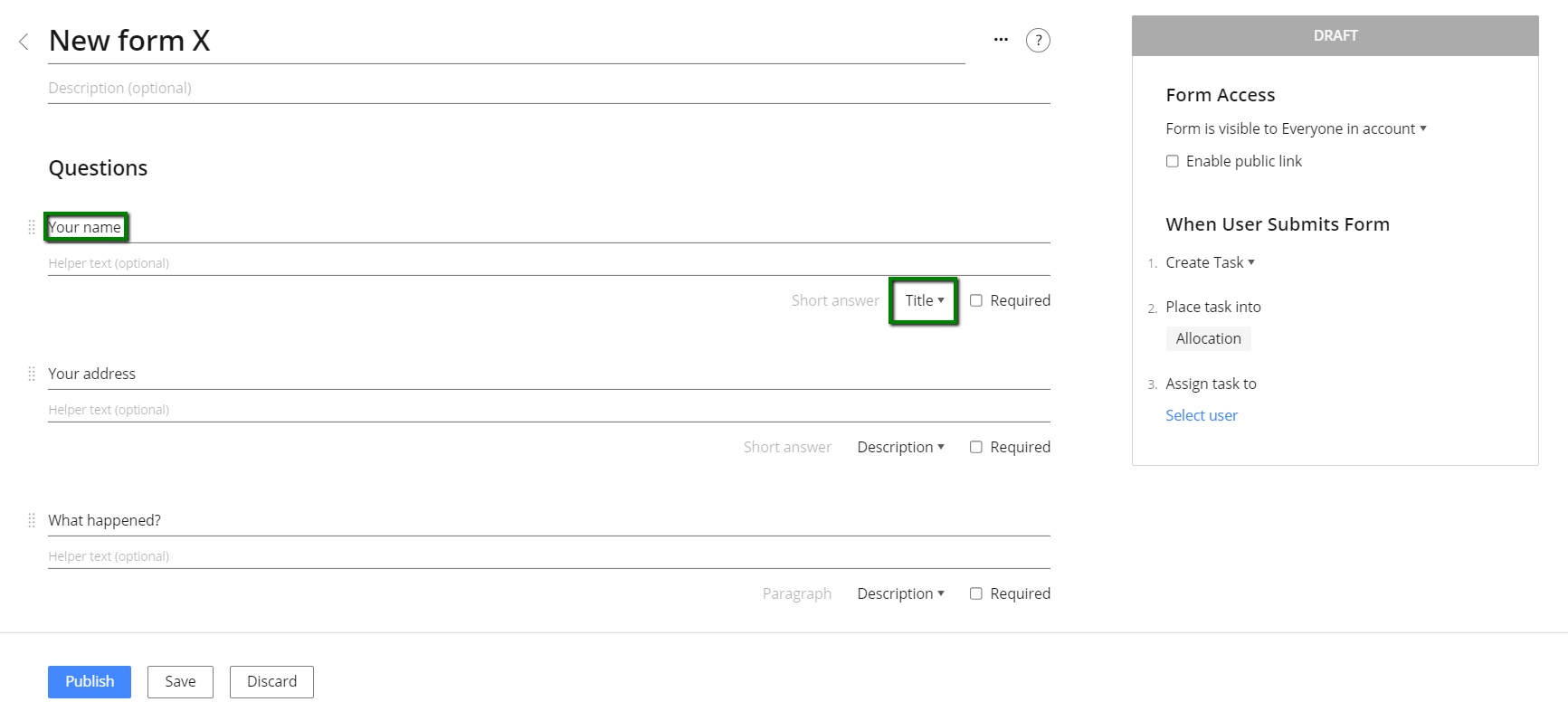The height and width of the screenshot is (721, 1568).
Task: Open the three-dot more options menu
Action: [x=1001, y=40]
